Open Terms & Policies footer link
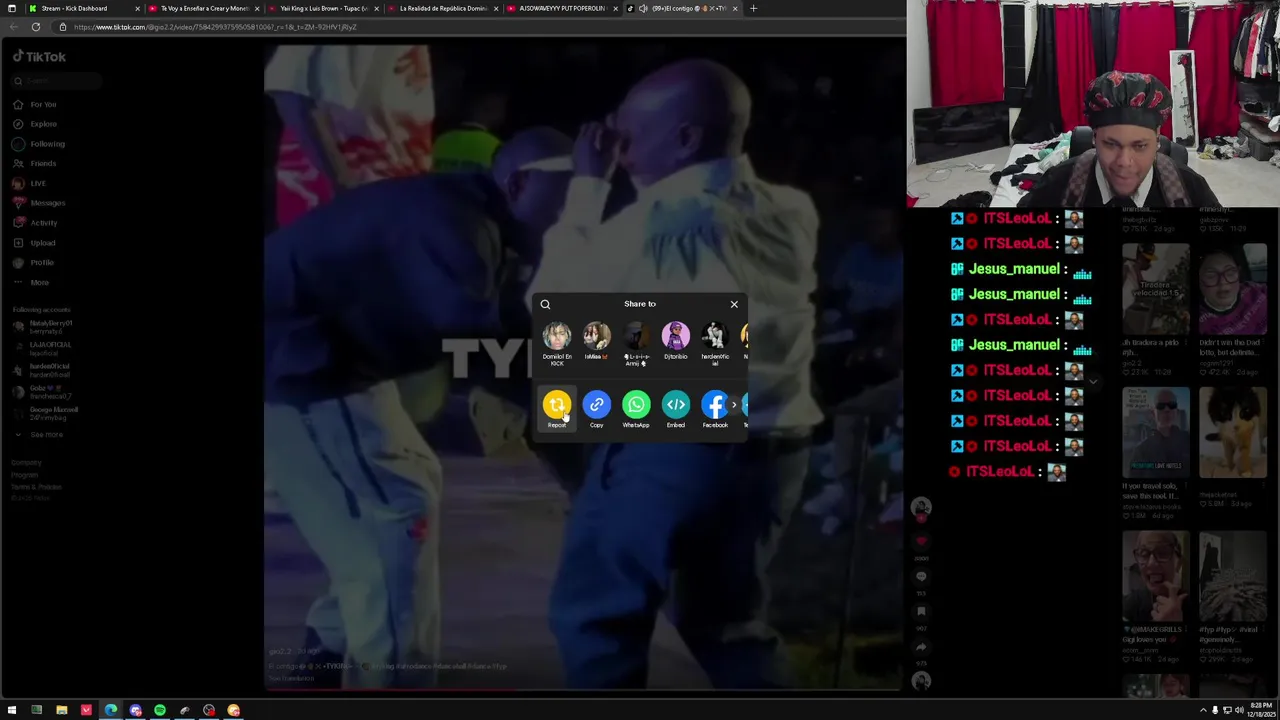 coord(36,487)
